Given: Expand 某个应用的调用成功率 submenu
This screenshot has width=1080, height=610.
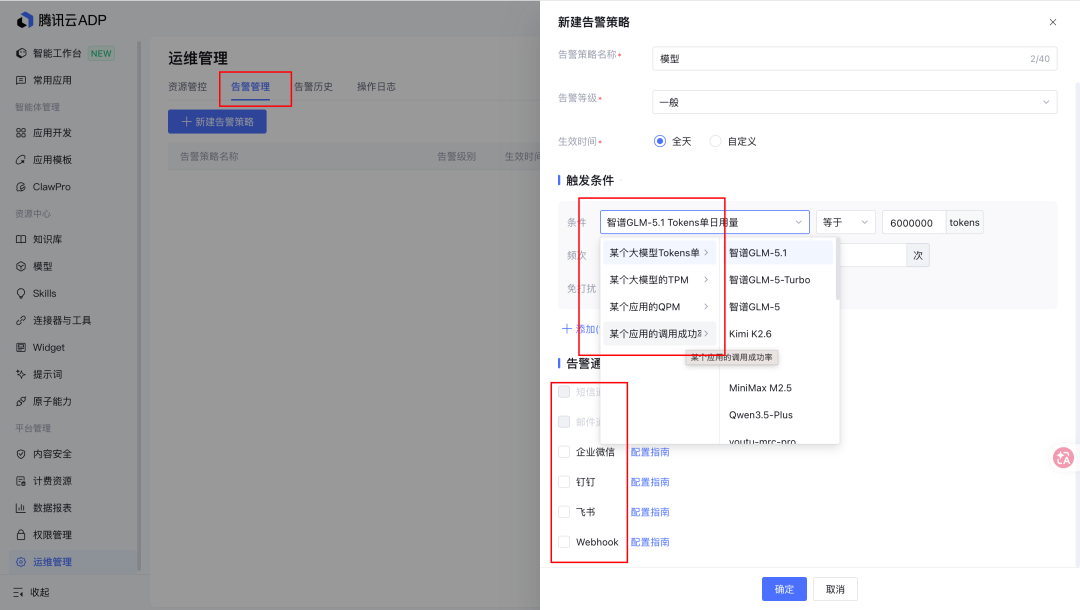Looking at the screenshot, I should coord(659,333).
